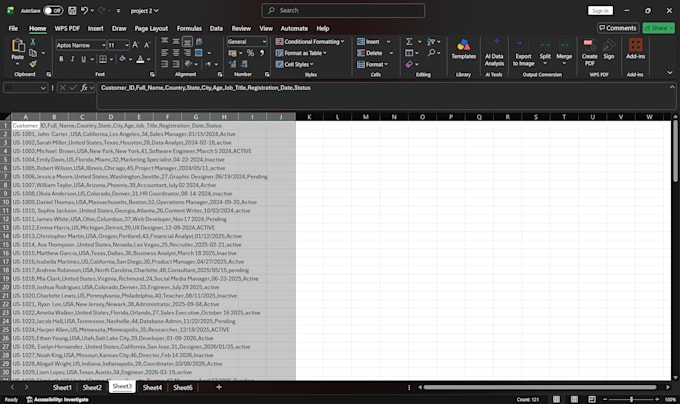Click Decrease Indent icon

[165, 64]
